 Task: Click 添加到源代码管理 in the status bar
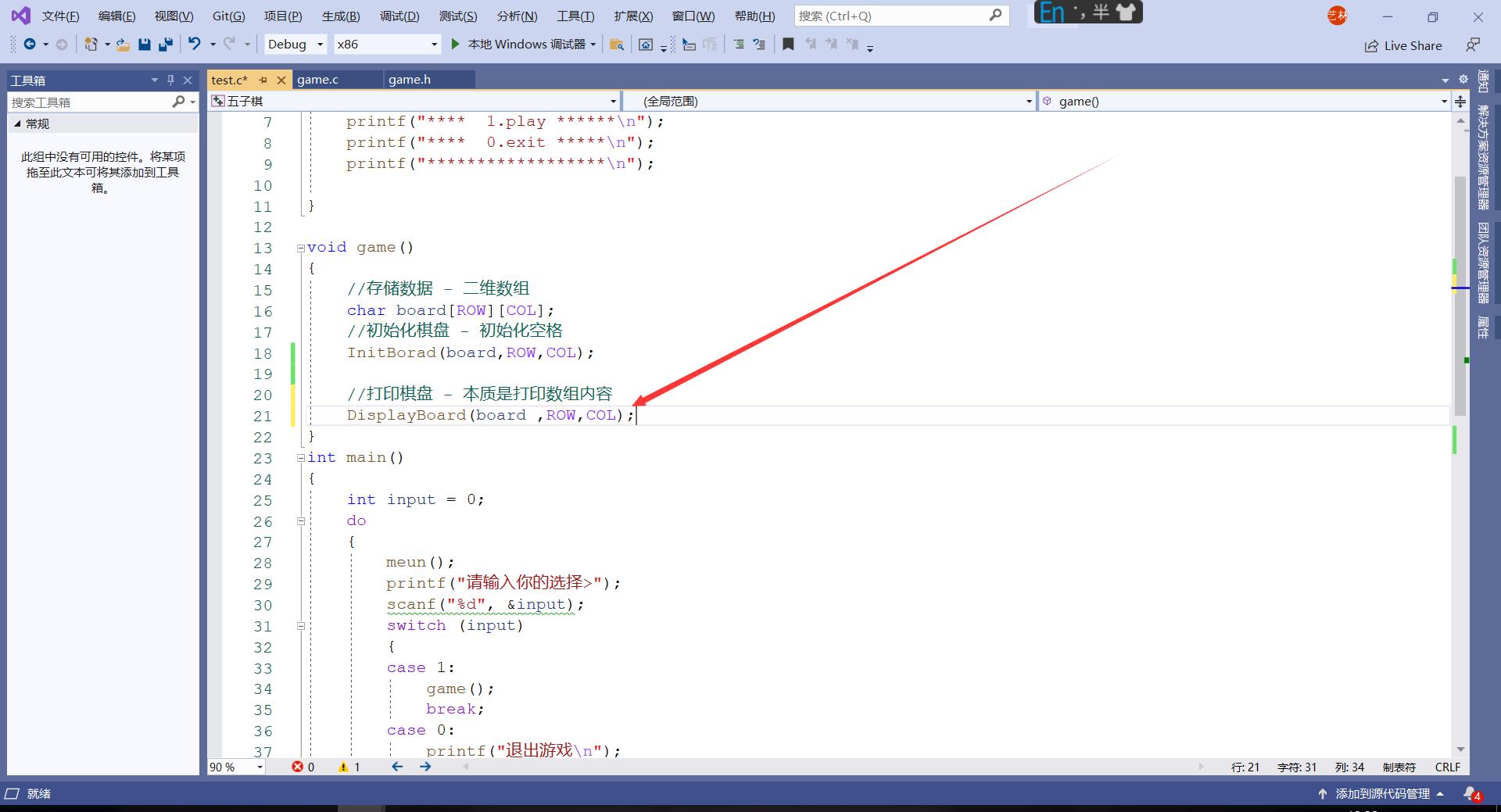coord(1381,793)
